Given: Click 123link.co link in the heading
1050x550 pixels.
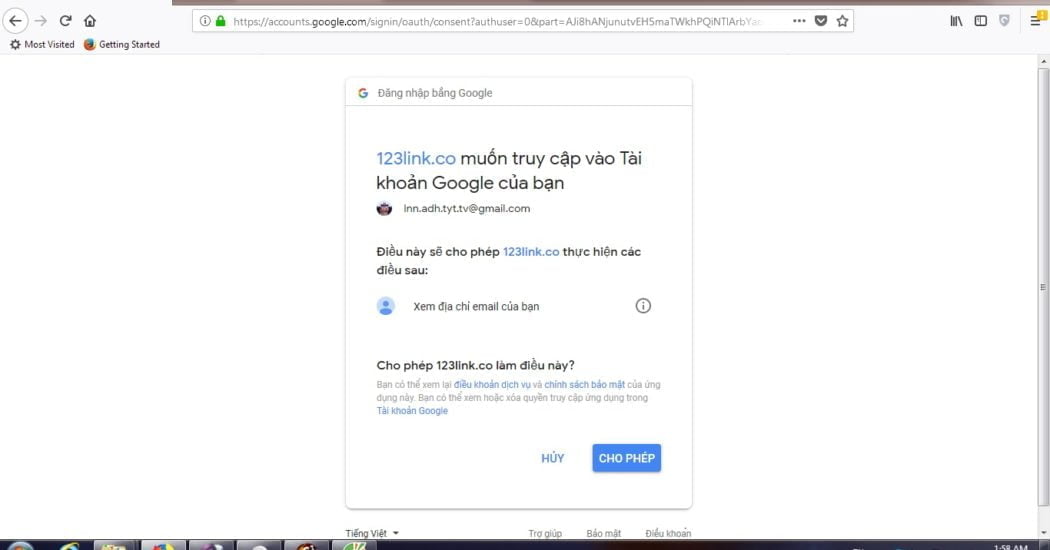Looking at the screenshot, I should (416, 159).
